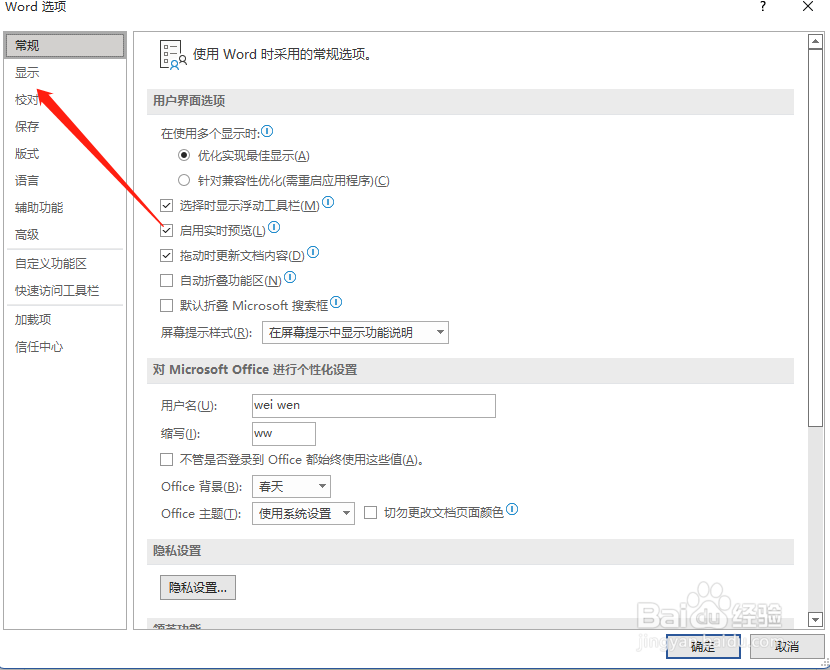Enable 切勿更改文档页面颜色 checkbox
Screen dimensions: 830x670
click(371, 512)
